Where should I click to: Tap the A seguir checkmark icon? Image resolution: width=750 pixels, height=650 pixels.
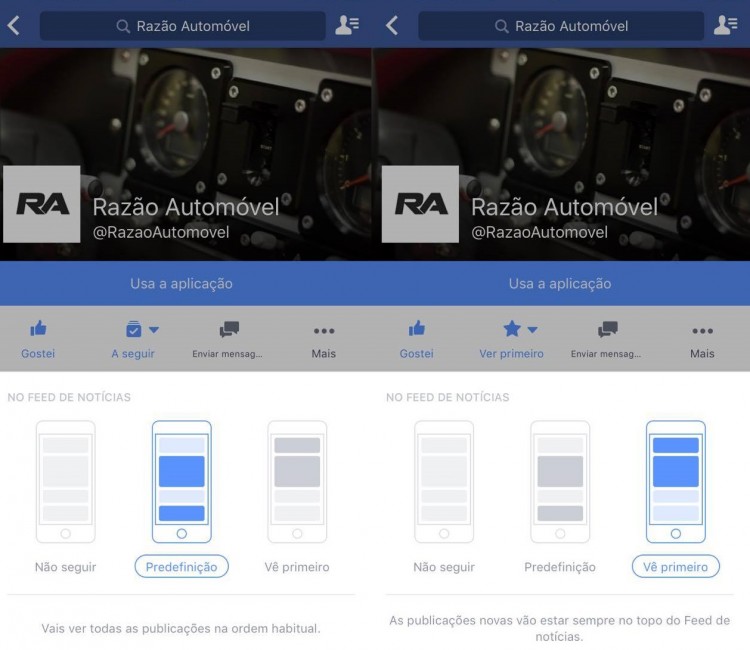(x=134, y=329)
